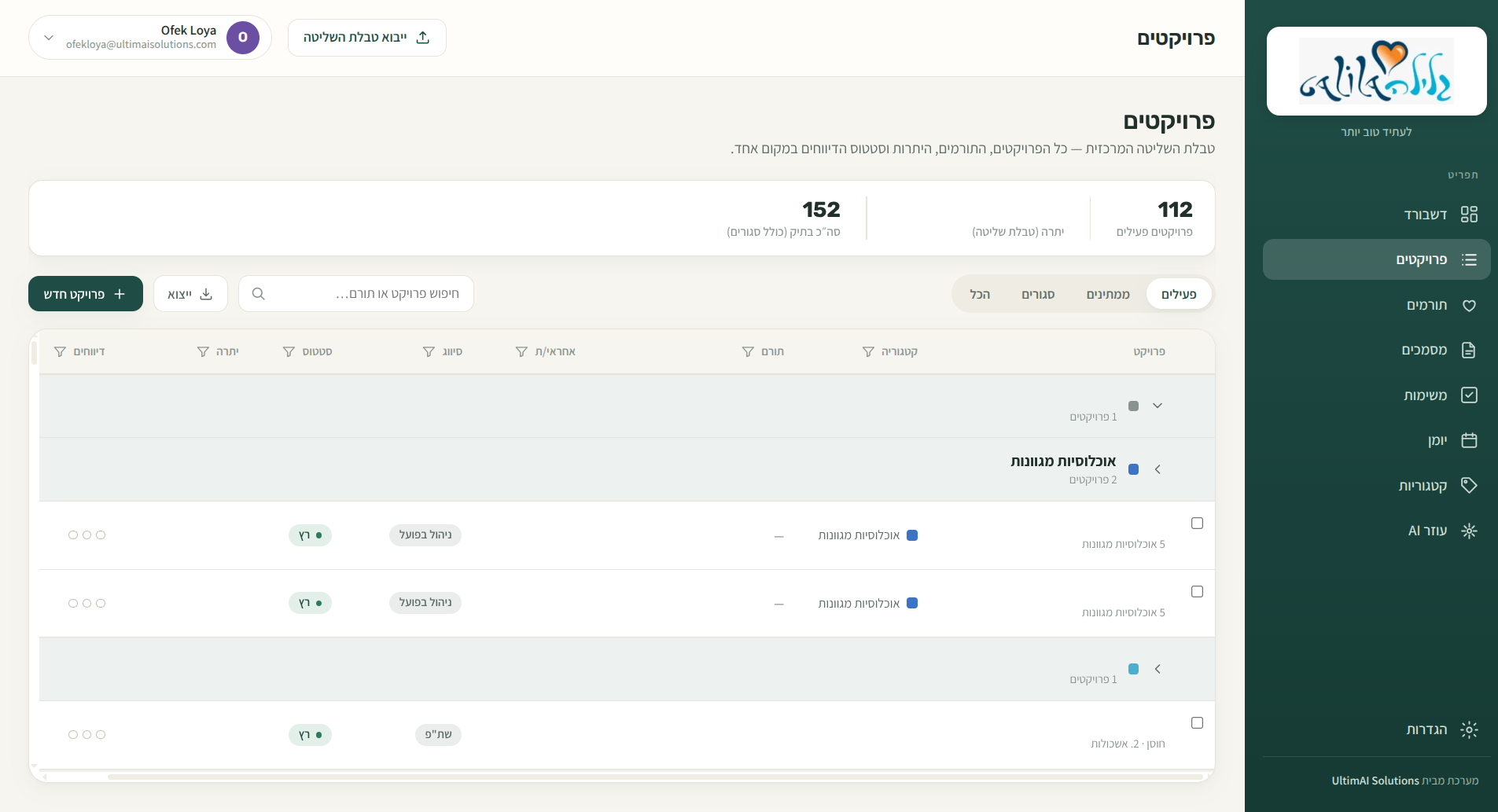
Task: Click the blue אוכלוסיות מגוונות group color swatch
Action: [x=1133, y=469]
